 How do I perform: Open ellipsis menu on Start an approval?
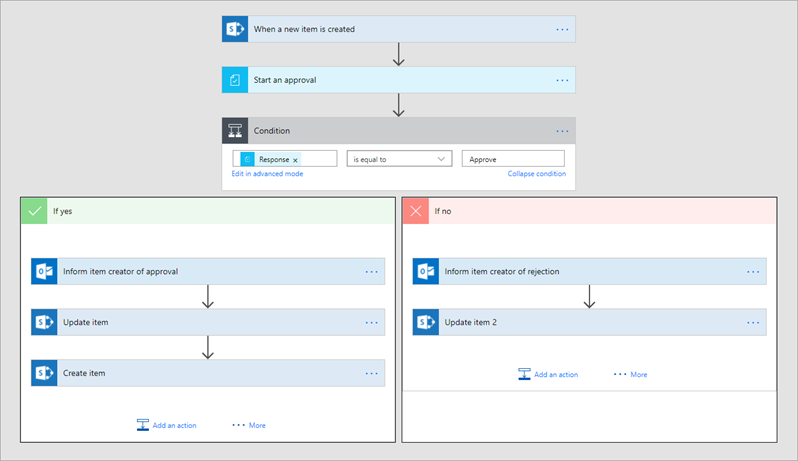562,80
